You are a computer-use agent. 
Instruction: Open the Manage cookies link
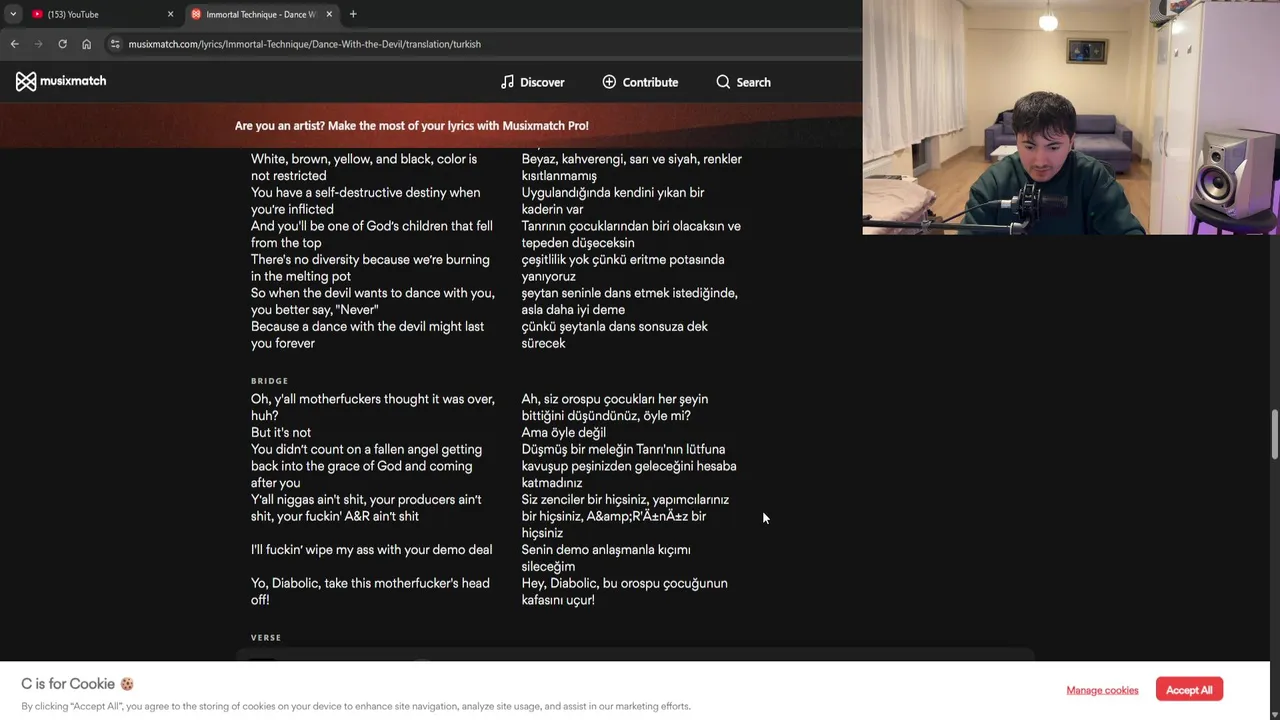1102,690
